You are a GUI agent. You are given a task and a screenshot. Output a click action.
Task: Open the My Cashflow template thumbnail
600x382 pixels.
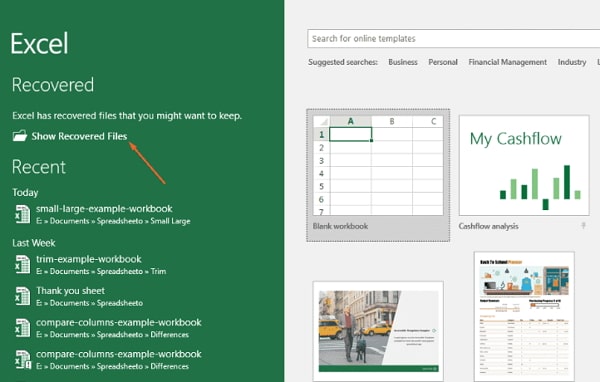pyautogui.click(x=524, y=165)
